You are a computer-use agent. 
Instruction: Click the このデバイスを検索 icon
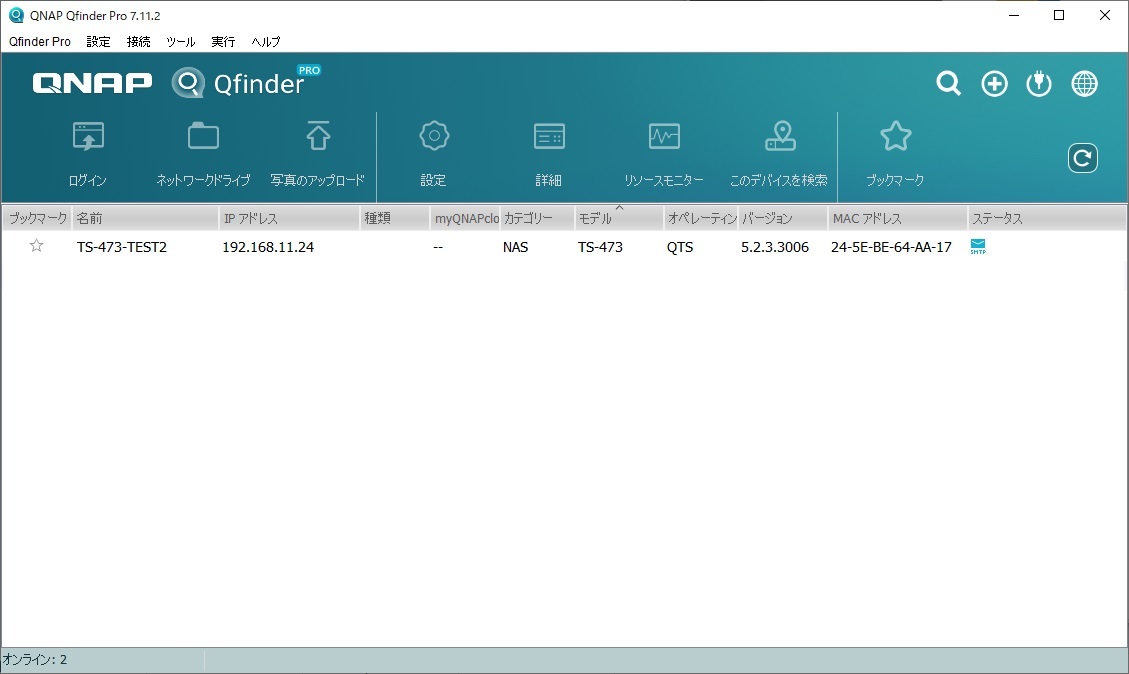pos(780,135)
